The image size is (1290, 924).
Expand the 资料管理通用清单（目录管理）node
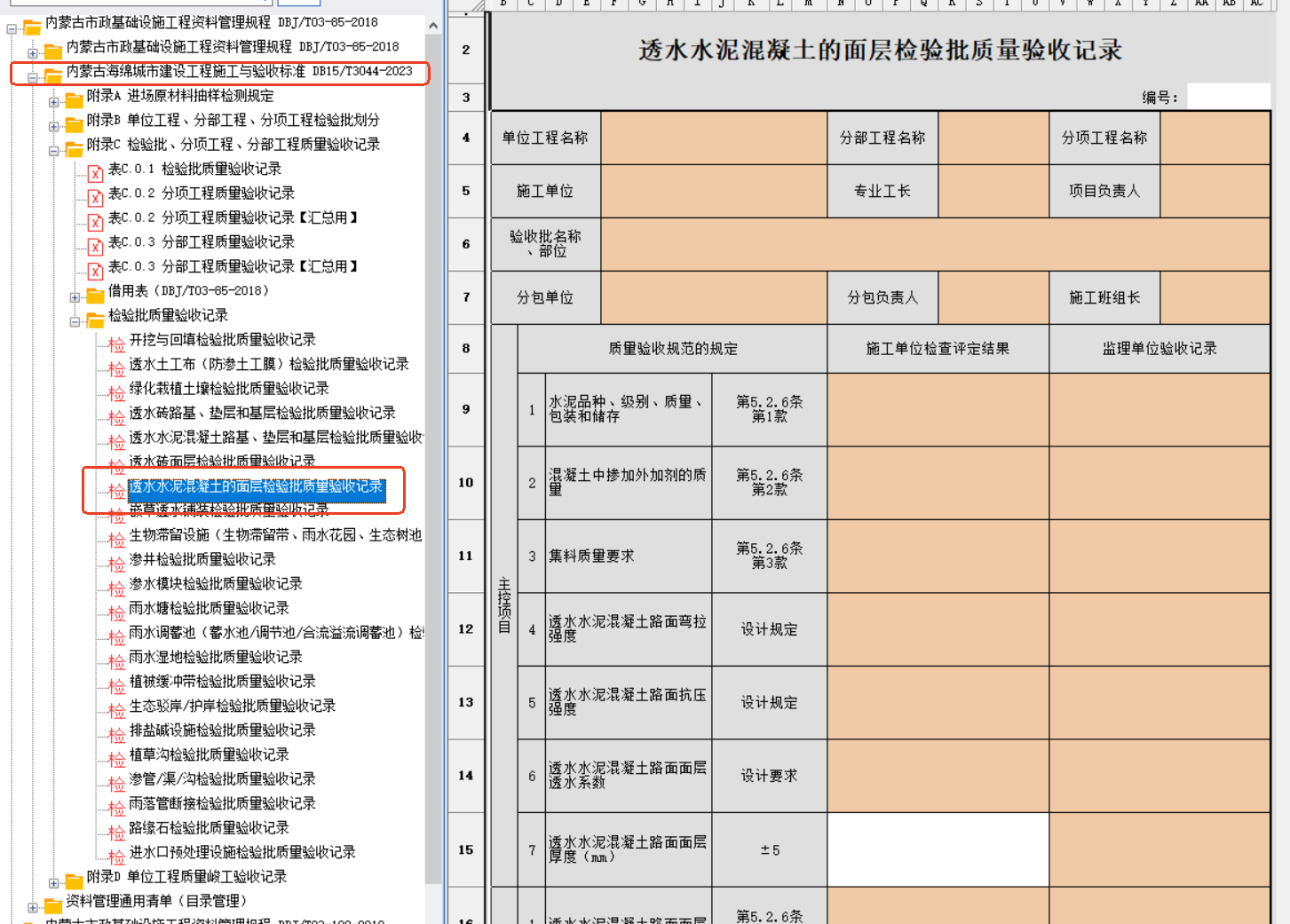[33, 908]
